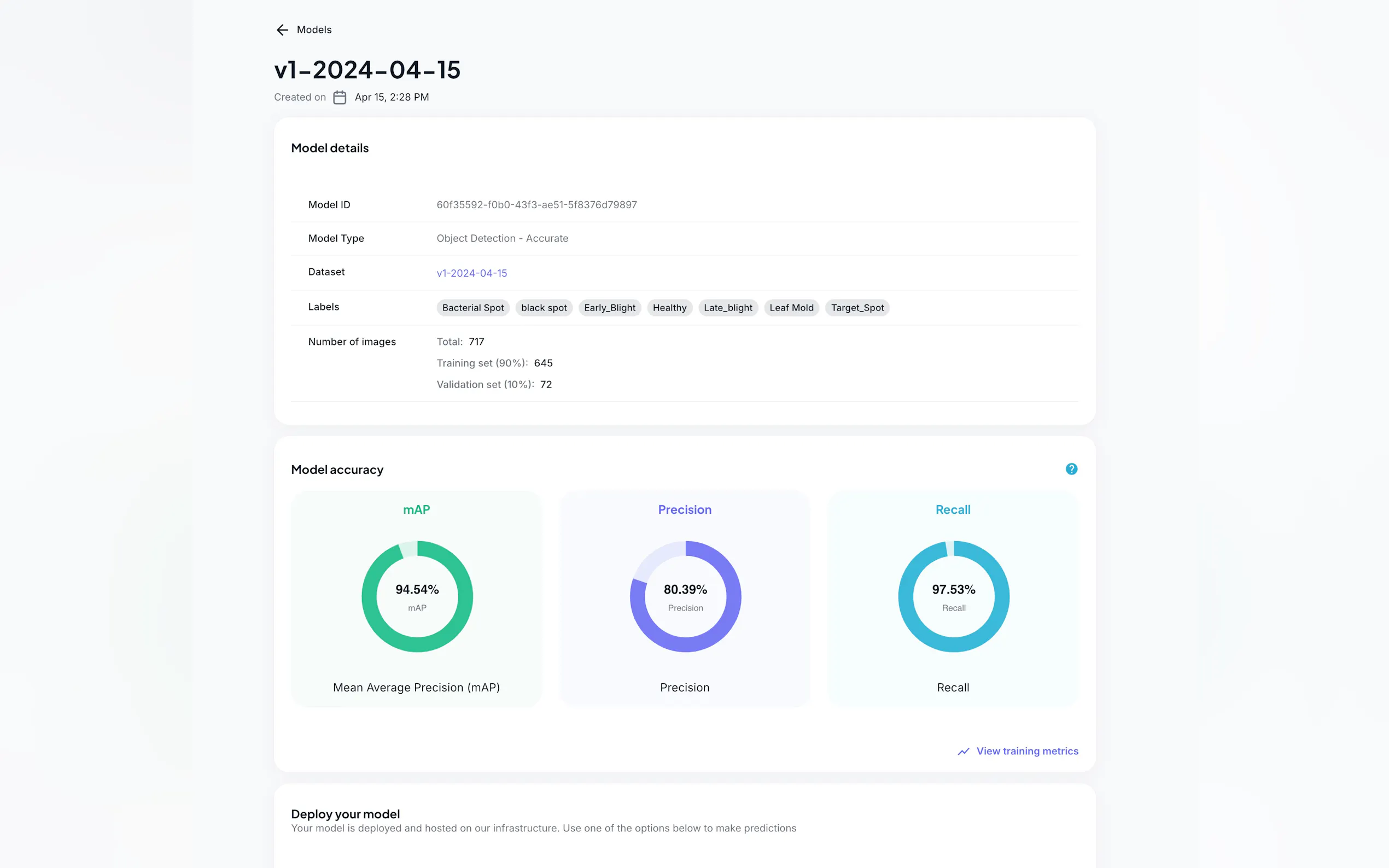This screenshot has width=1389, height=868.
Task: Click the Early_Blight label tag
Action: pyautogui.click(x=609, y=308)
